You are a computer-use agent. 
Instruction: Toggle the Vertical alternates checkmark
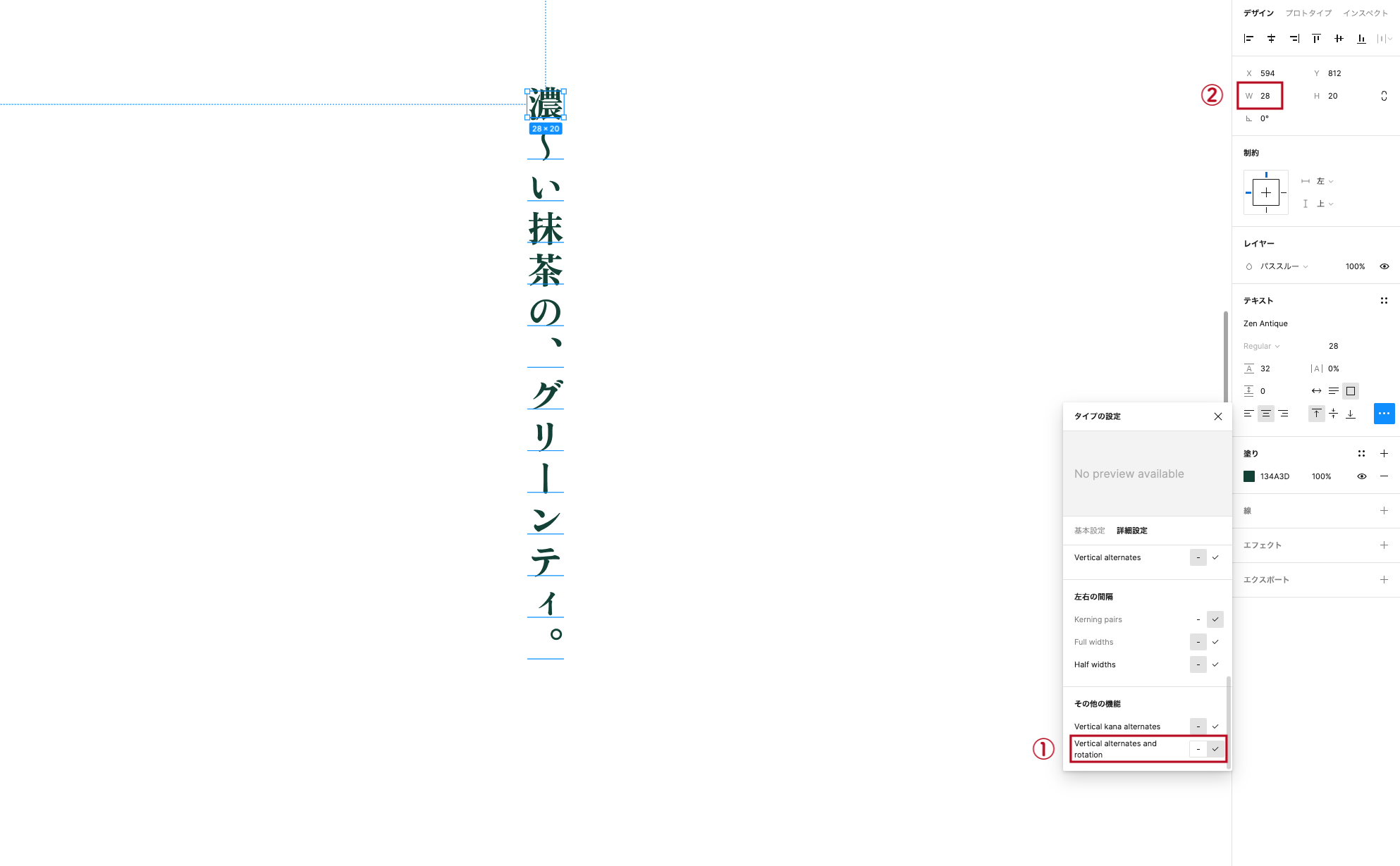(x=1215, y=557)
